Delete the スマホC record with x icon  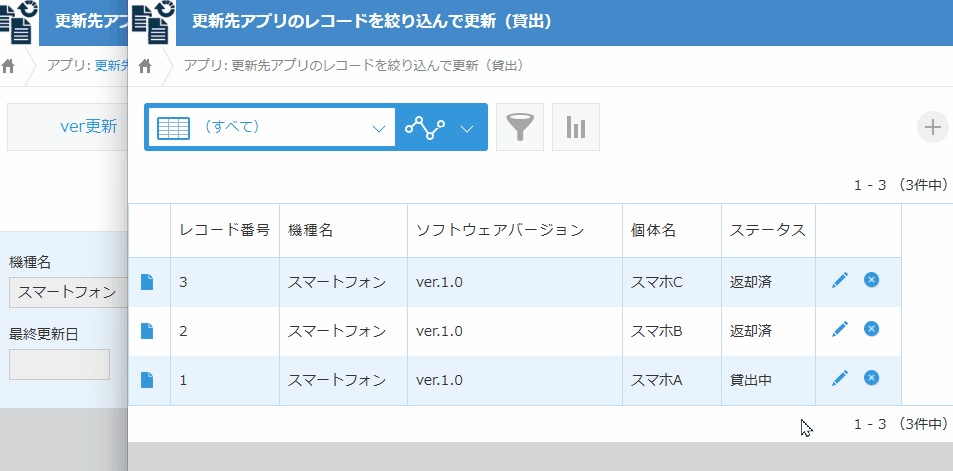(x=872, y=280)
